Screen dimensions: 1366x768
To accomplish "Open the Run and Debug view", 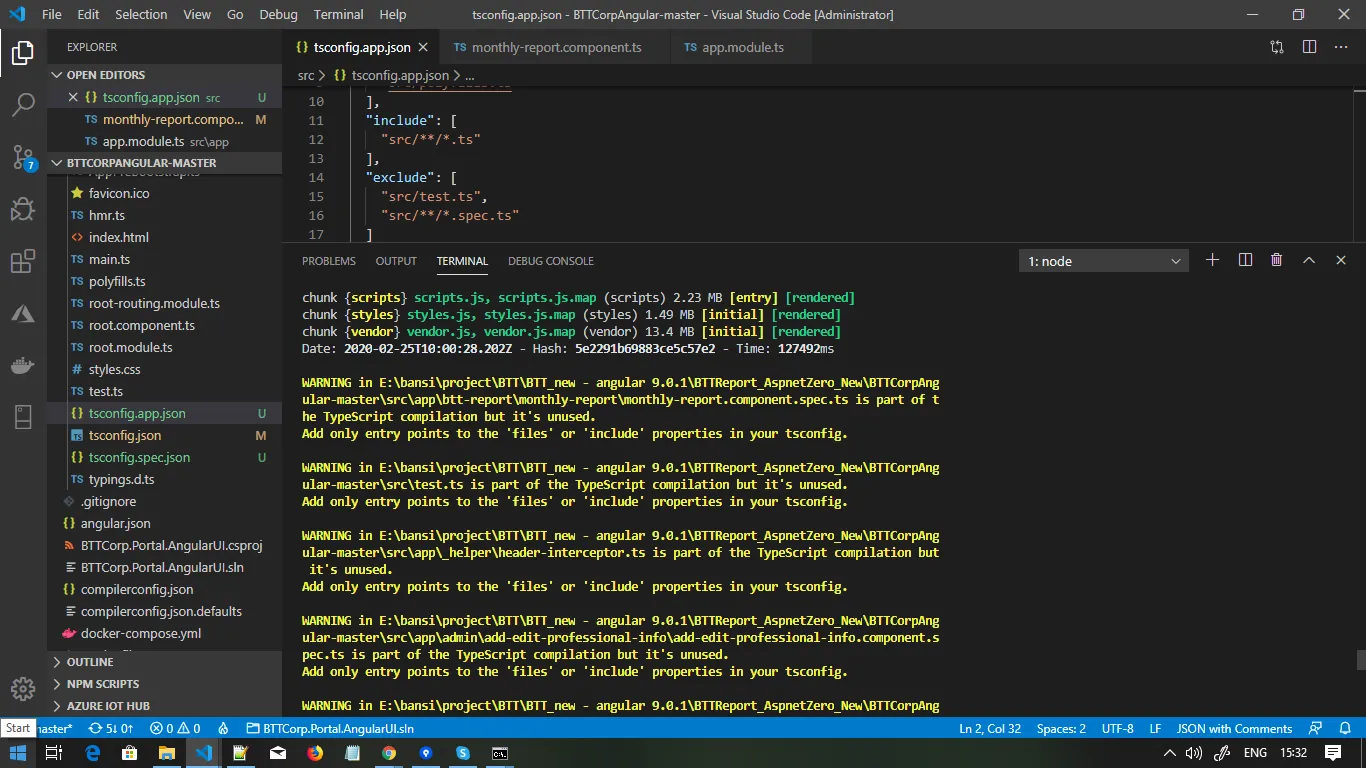I will coord(23,209).
